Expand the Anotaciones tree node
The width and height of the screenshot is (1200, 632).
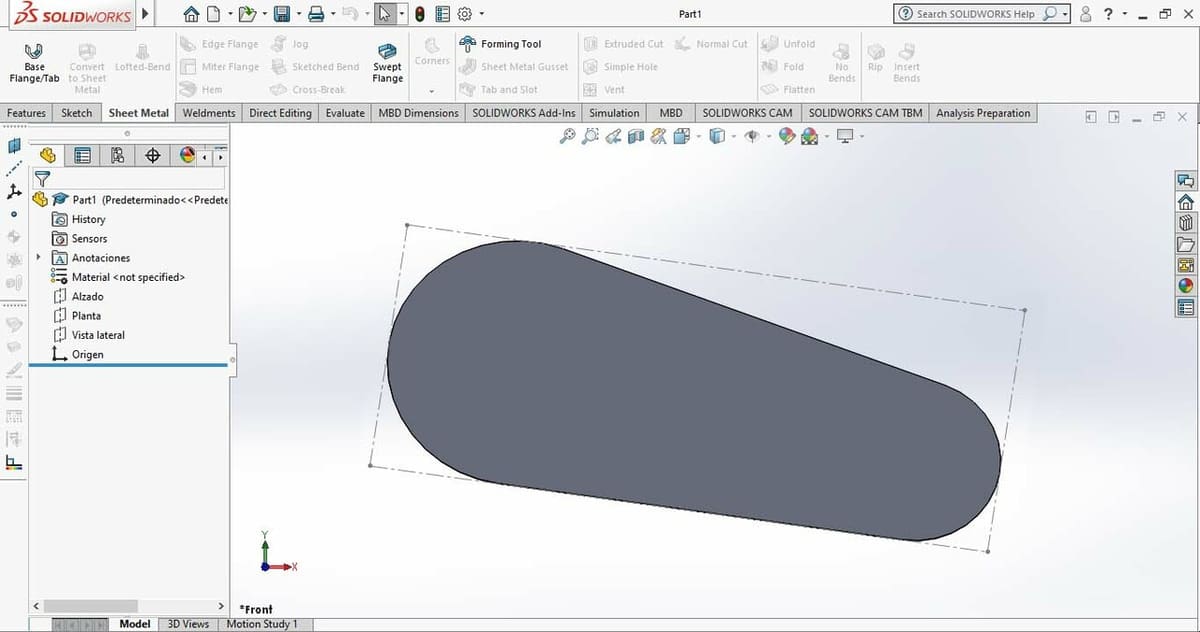coord(38,257)
